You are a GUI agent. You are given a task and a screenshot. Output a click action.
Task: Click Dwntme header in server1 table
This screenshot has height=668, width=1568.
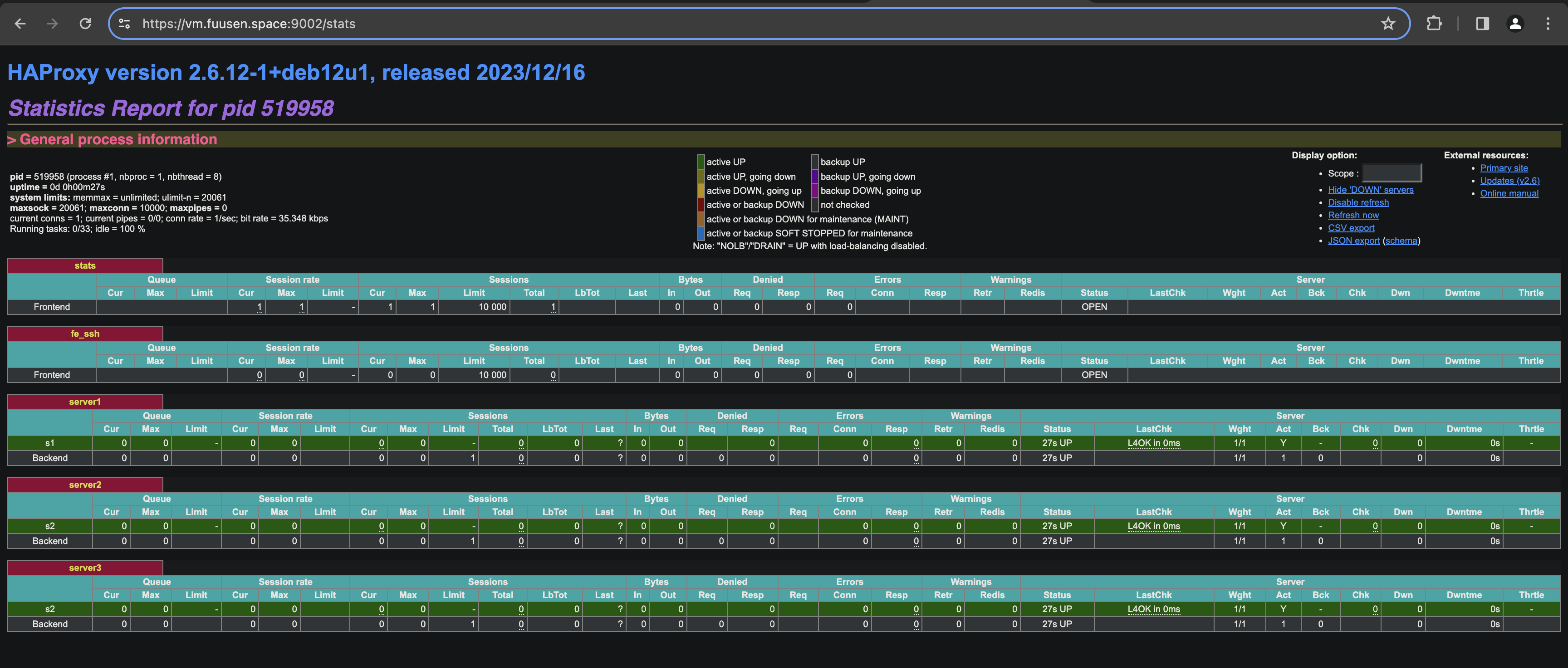point(1464,429)
